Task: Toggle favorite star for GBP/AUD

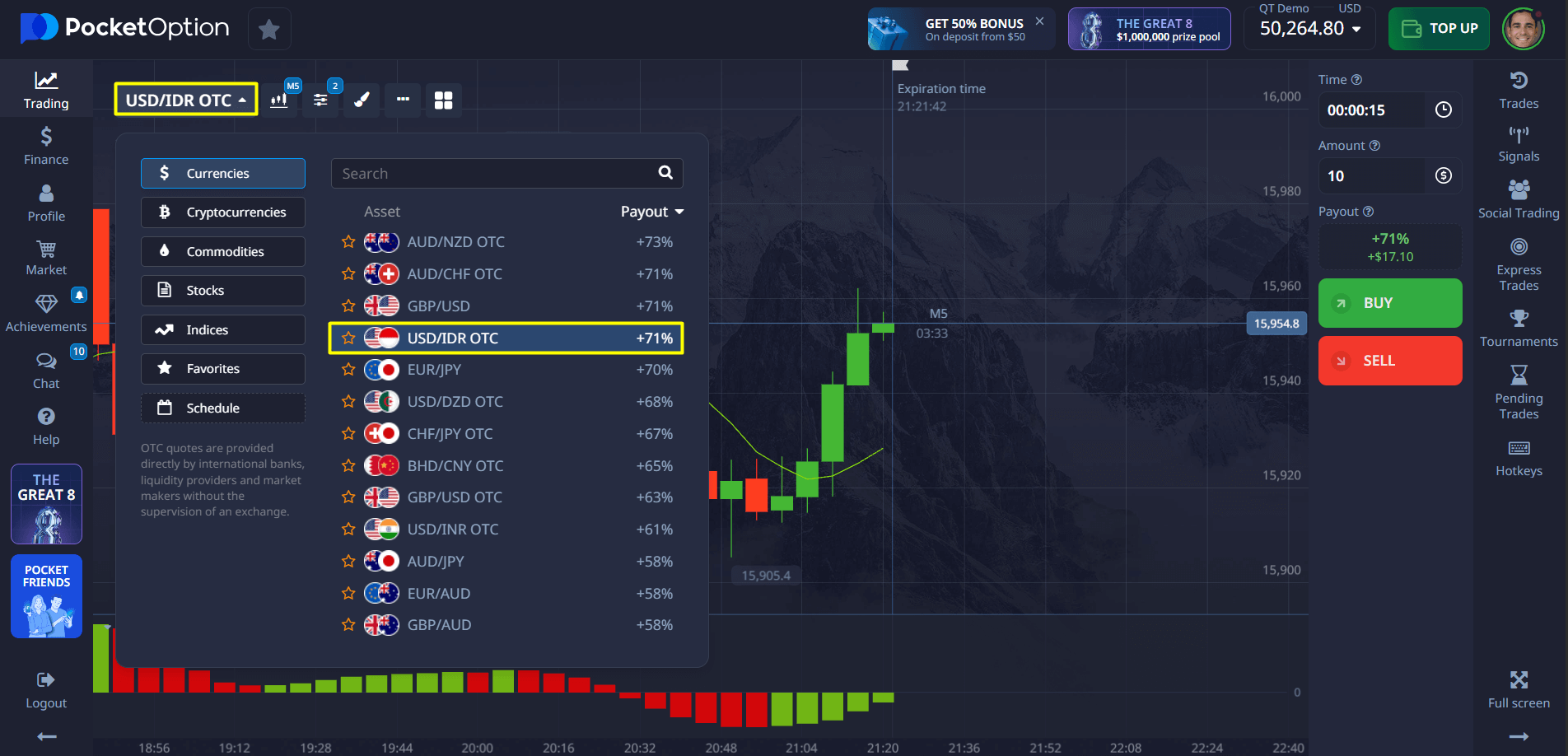Action: 348,625
